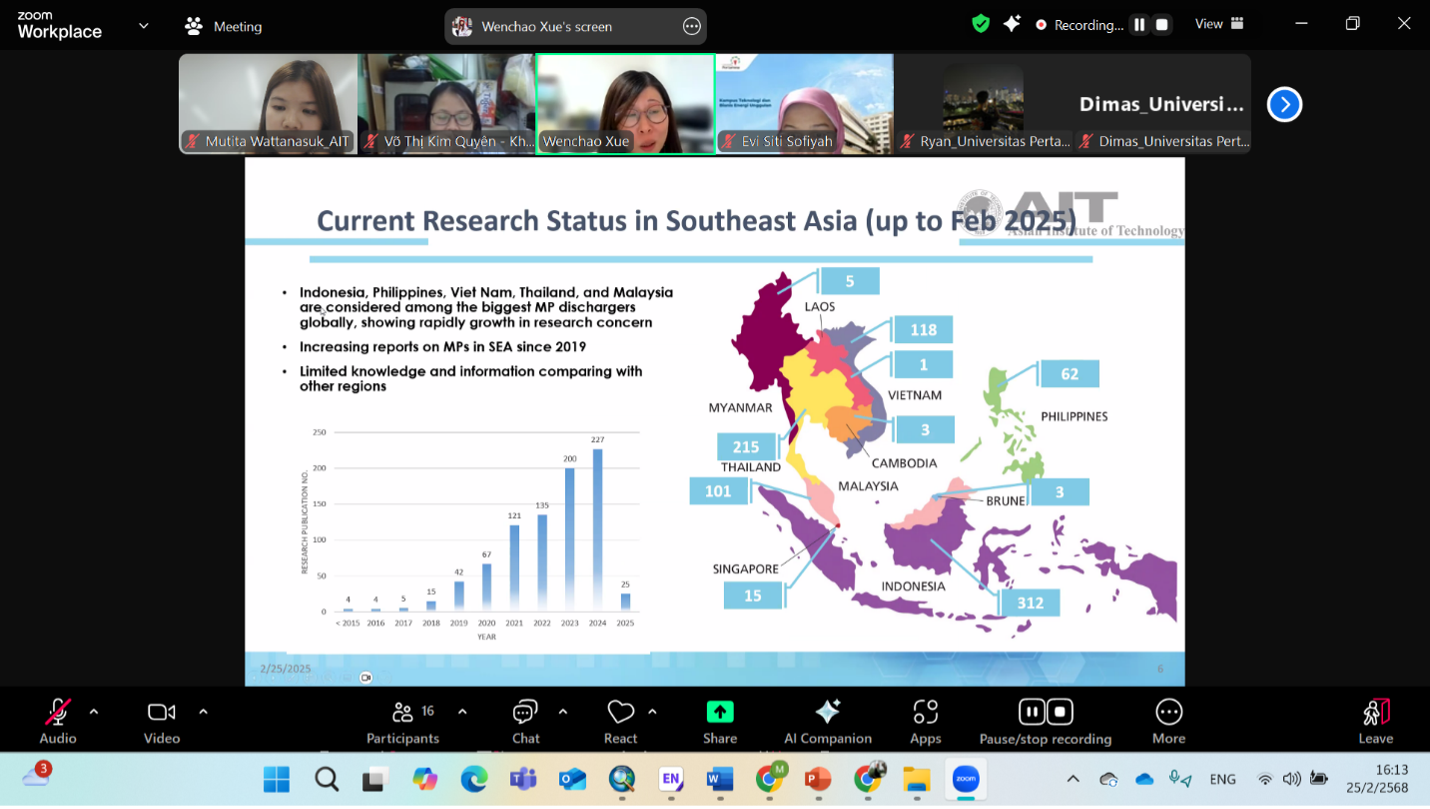Leave the meeting
This screenshot has width=1430, height=809.
click(1375, 721)
